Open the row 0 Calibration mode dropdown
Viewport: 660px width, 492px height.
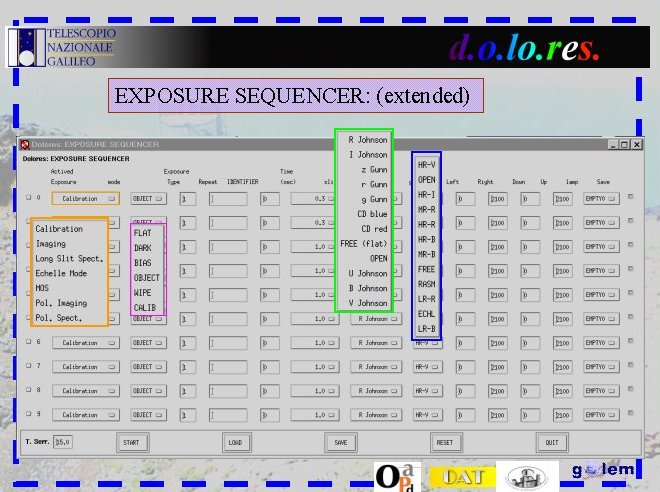point(84,199)
